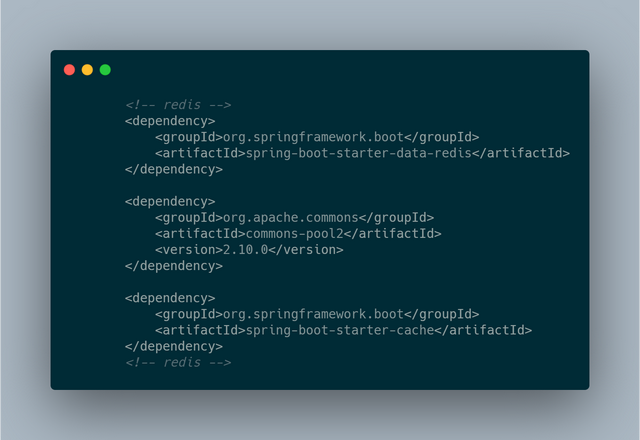Click the commons-pool2 artifactId text
640x440 pixels.
294,233
